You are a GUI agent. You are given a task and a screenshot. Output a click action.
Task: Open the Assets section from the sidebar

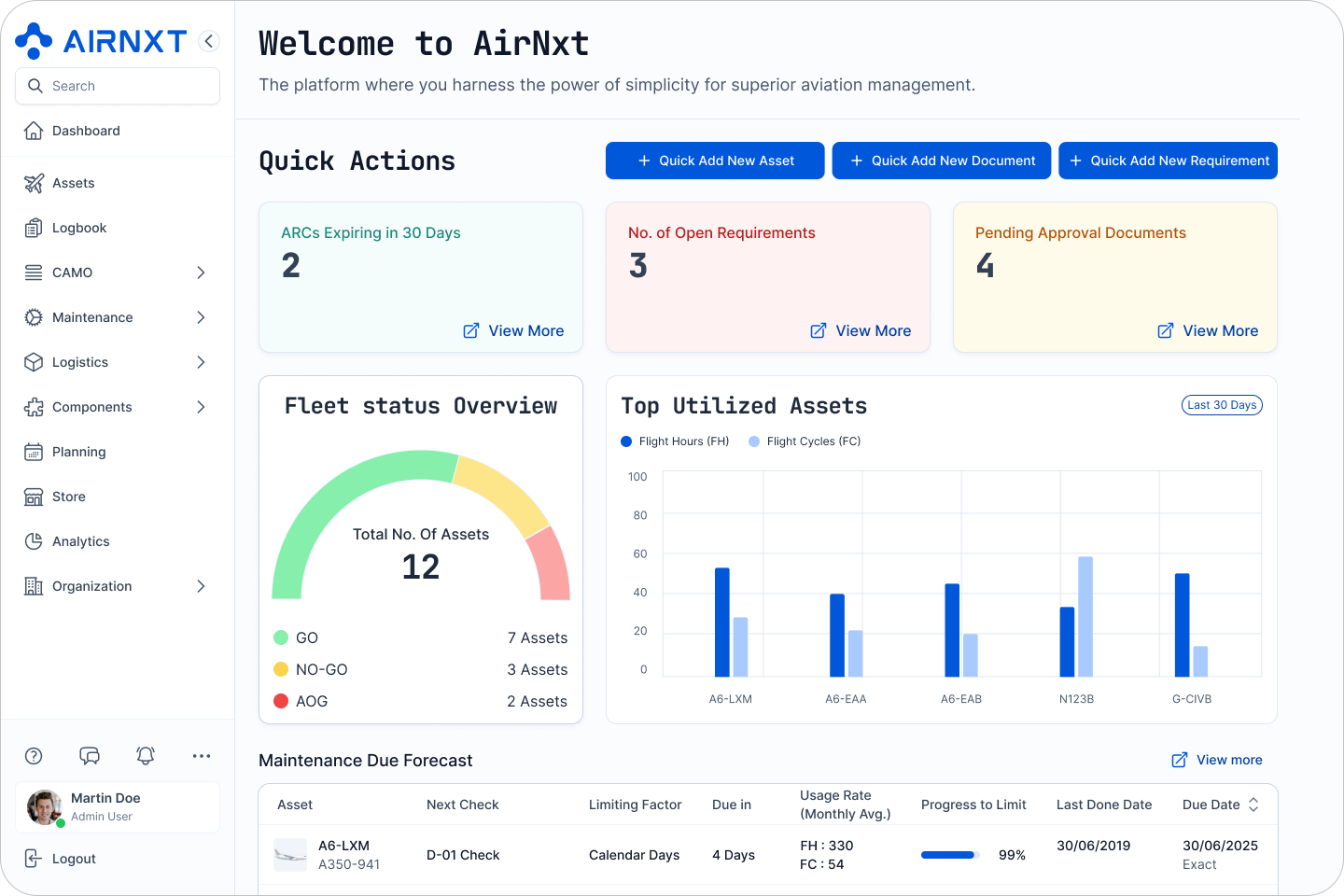(x=74, y=183)
